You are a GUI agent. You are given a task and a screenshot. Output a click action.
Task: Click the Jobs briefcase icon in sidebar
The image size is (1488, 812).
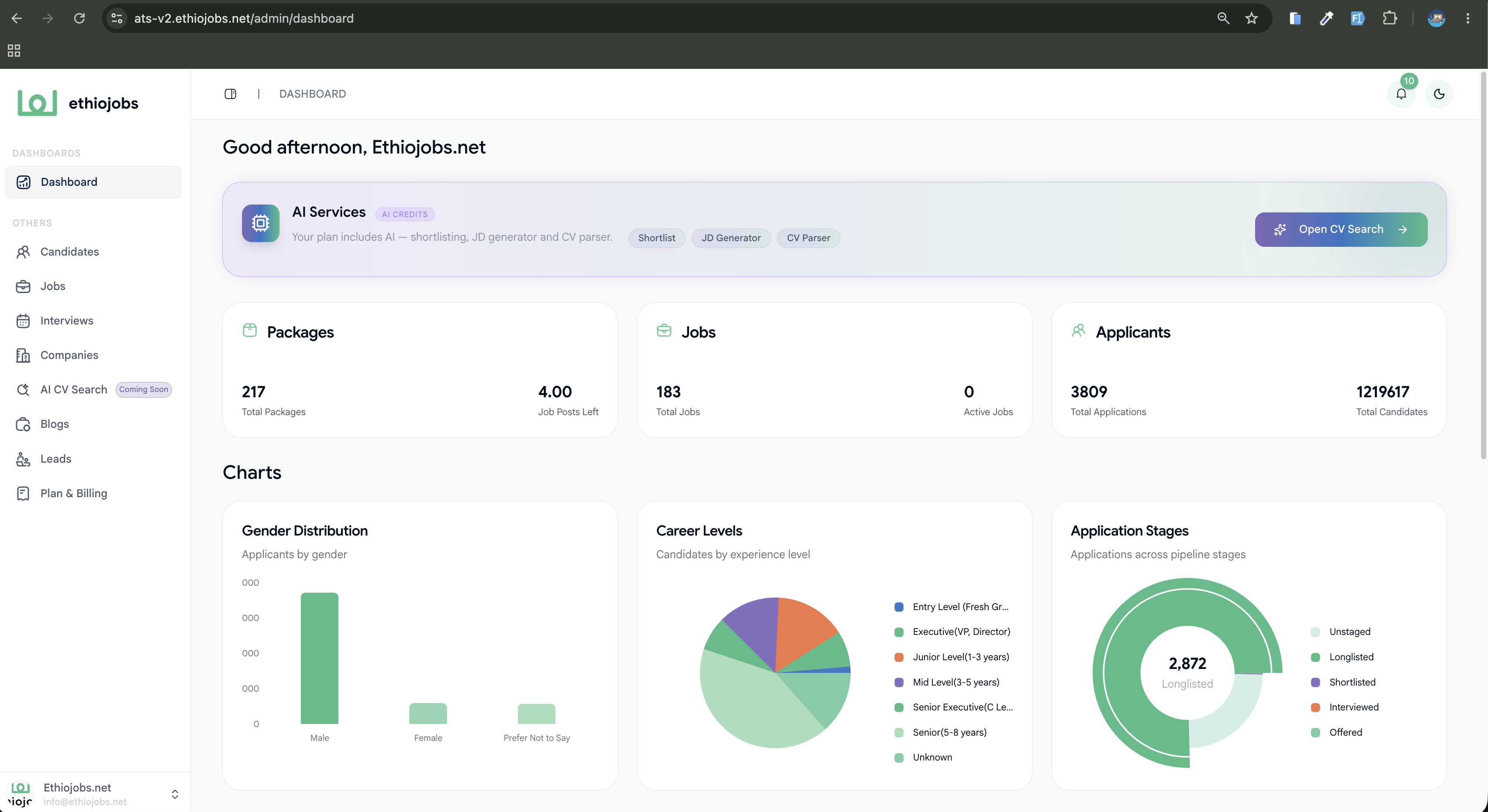(x=23, y=286)
